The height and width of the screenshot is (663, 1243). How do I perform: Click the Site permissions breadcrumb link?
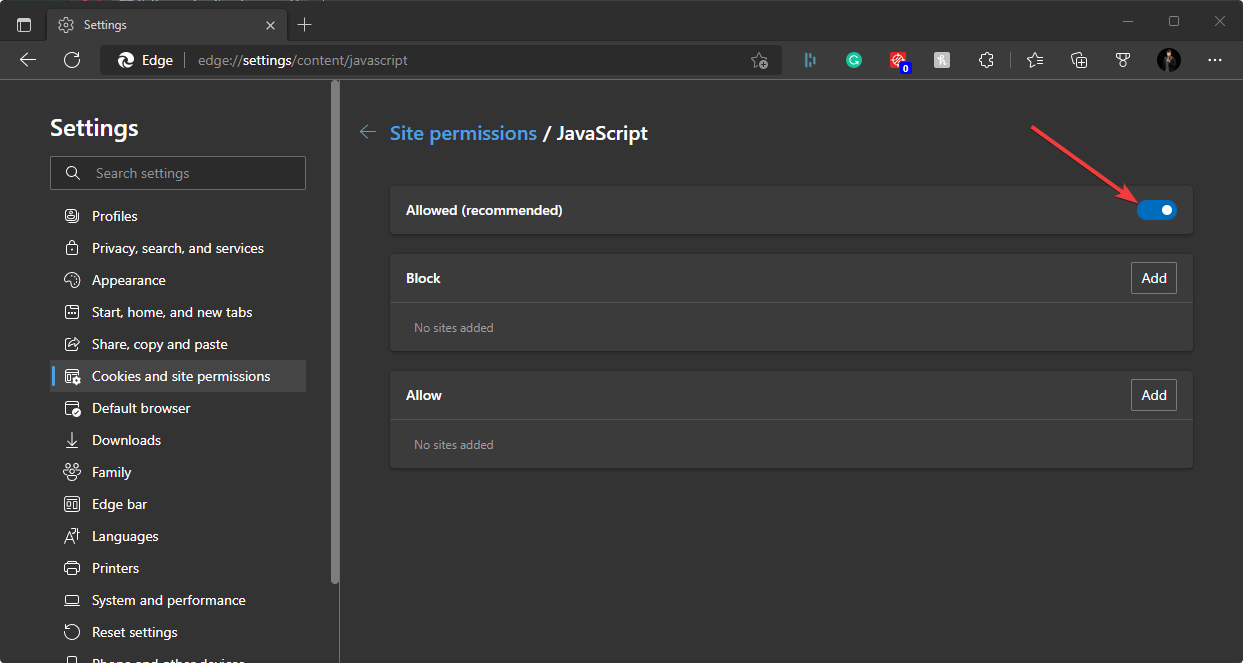463,133
